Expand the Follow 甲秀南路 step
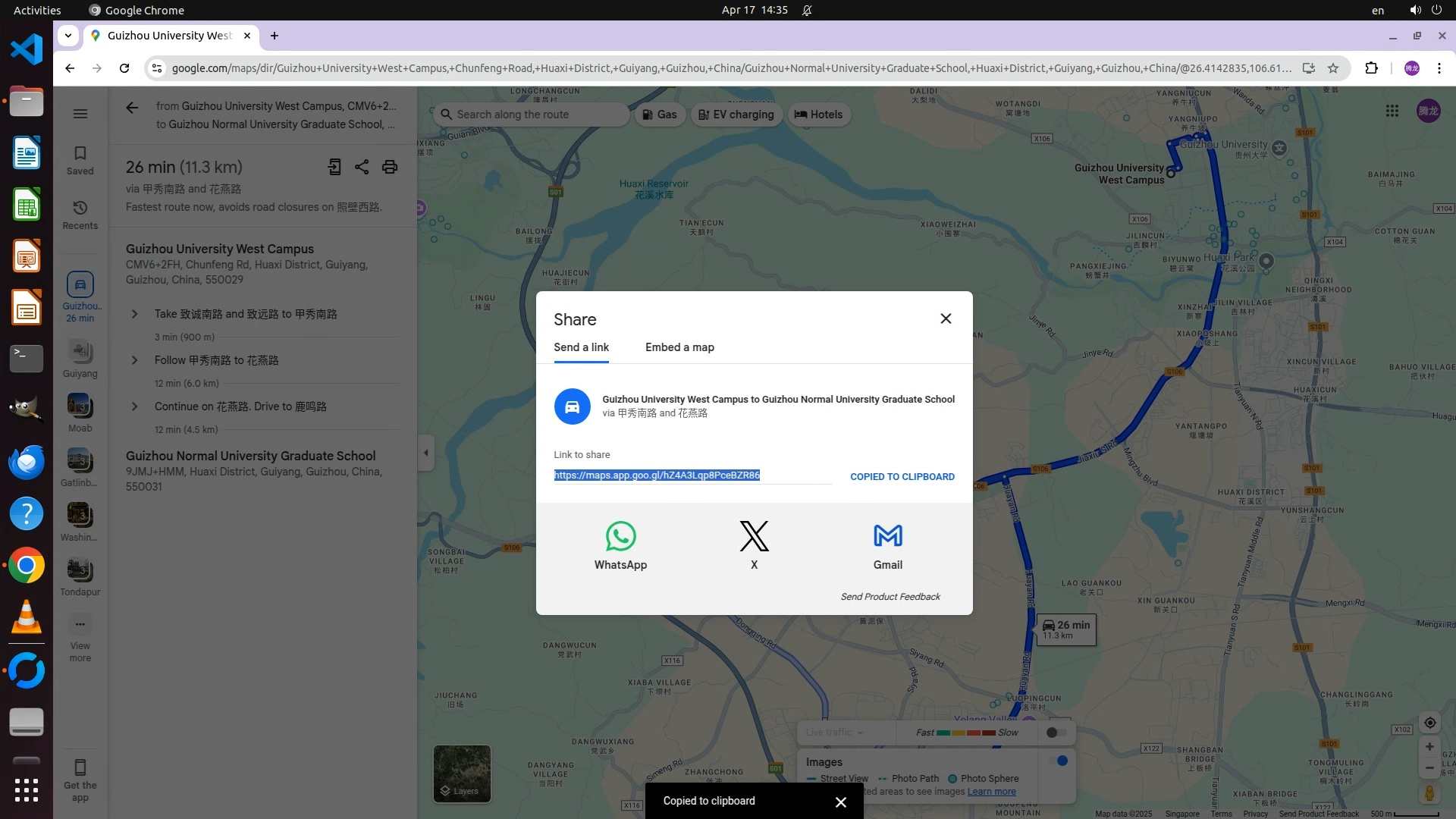Screen dimensions: 1456x819 point(134,360)
